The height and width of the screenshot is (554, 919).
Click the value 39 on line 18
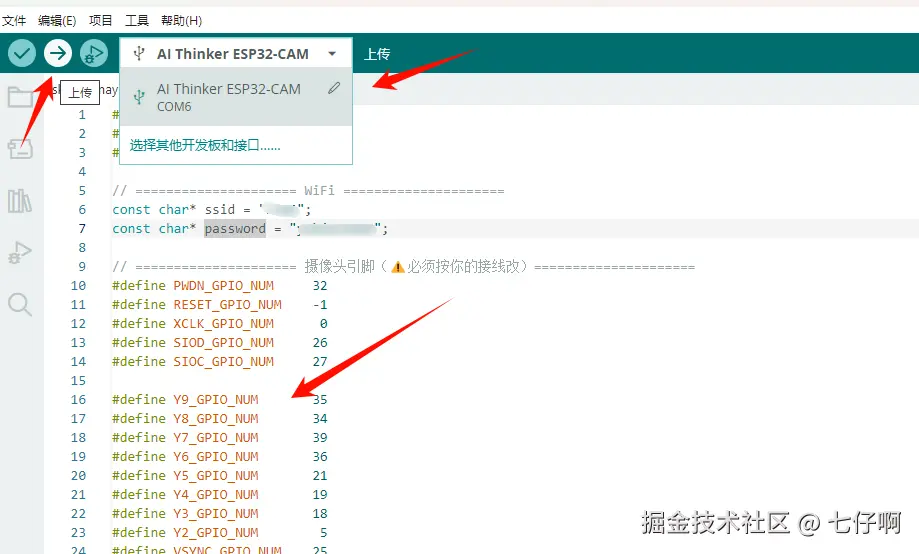320,437
